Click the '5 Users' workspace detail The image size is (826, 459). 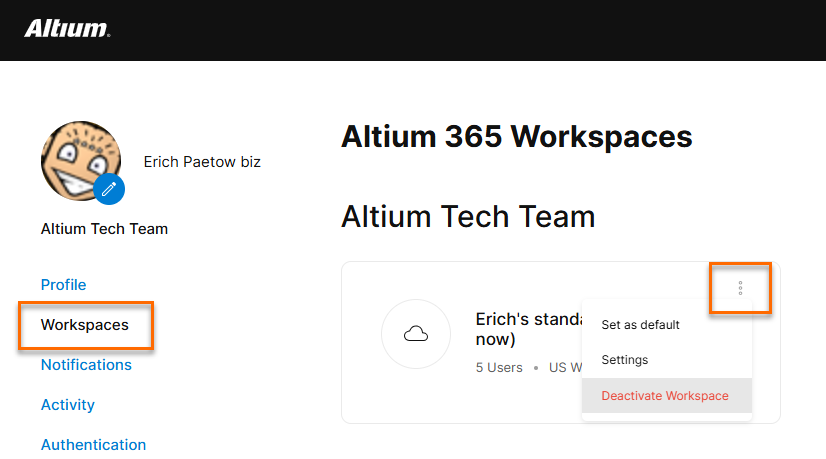click(x=499, y=367)
